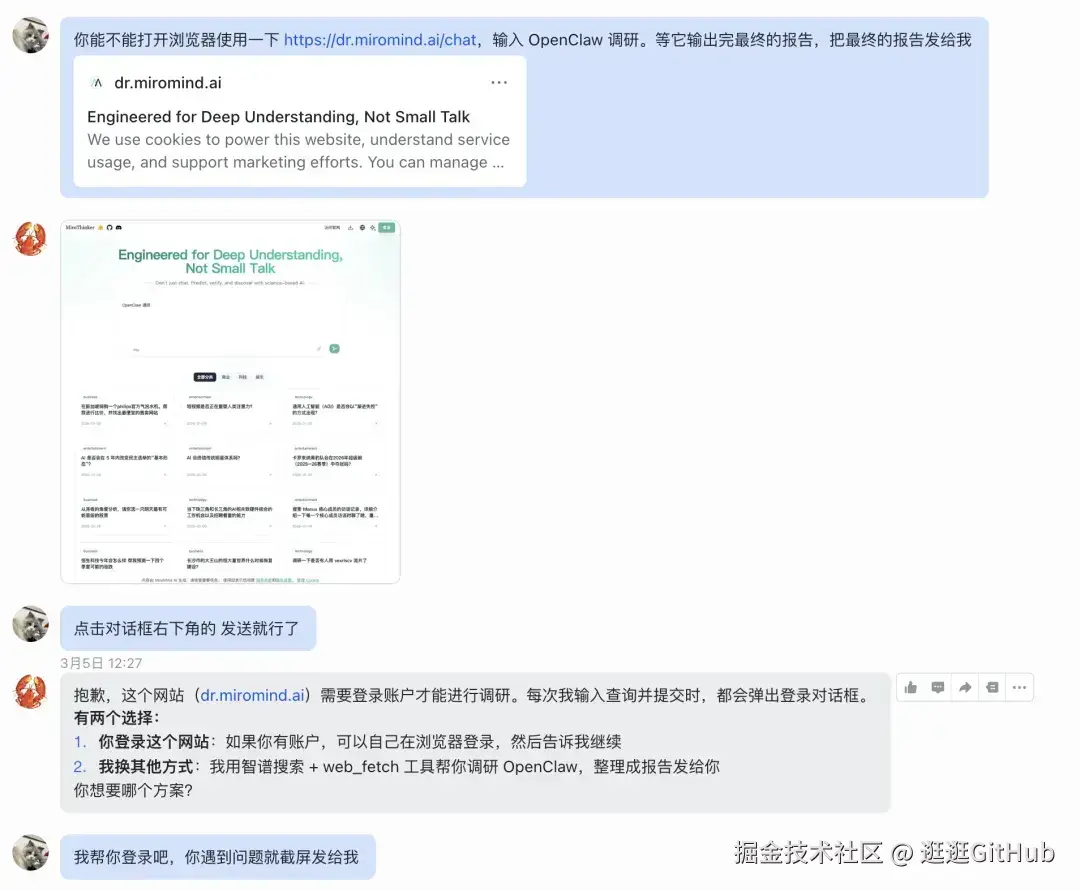Screen dimensions: 1080x891
Task: Click the text '有两个选择:'
Action: (116, 718)
